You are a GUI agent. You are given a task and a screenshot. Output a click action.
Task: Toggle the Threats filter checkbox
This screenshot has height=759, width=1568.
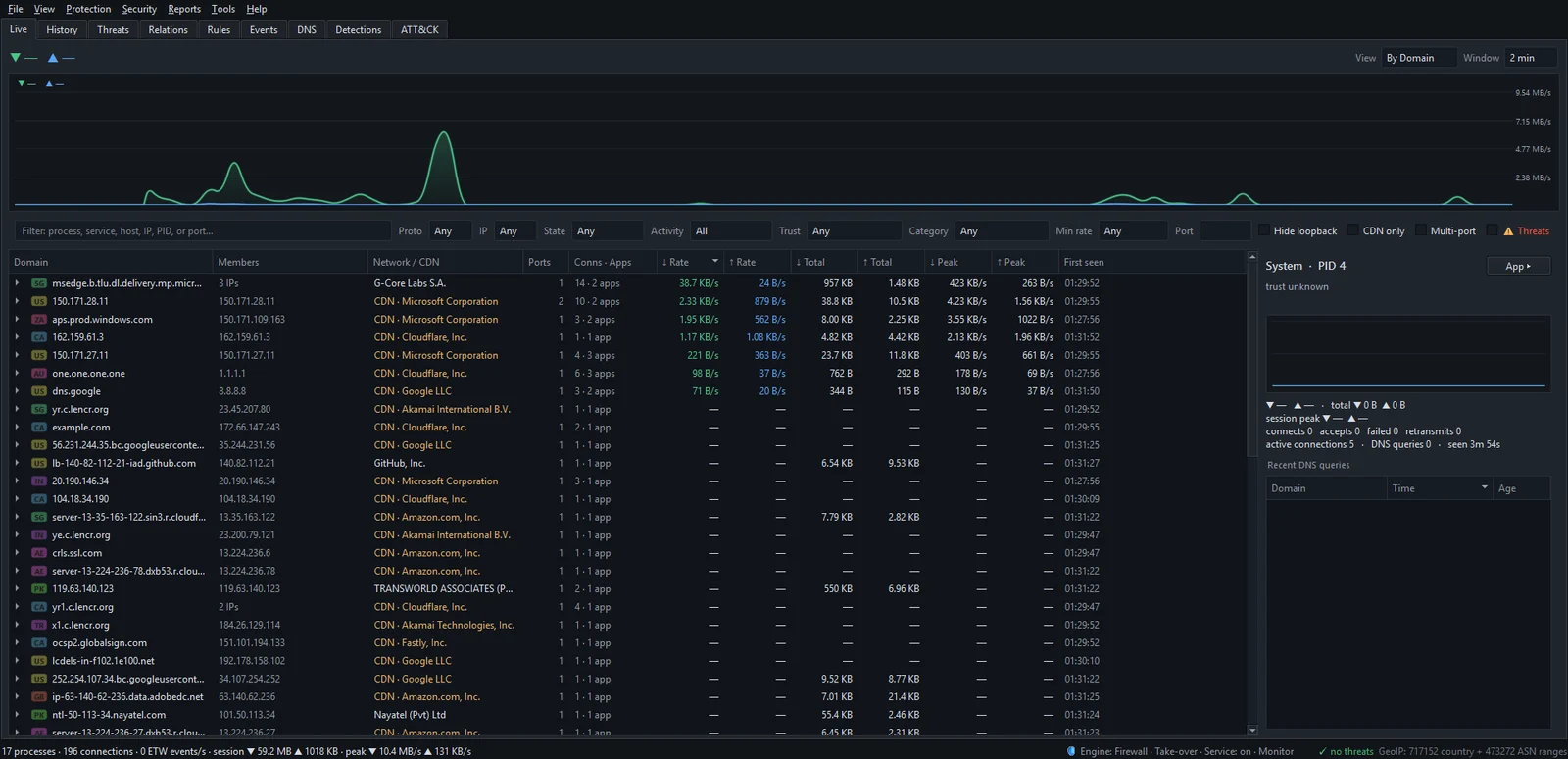coord(1493,230)
